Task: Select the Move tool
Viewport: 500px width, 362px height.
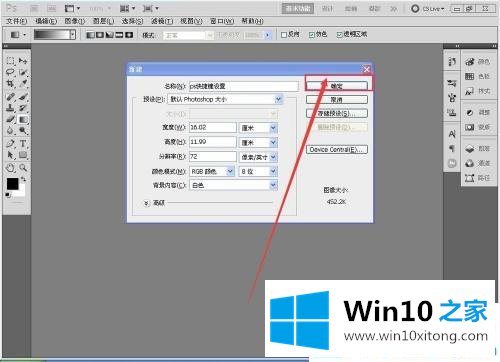Action: pyautogui.click(x=23, y=61)
